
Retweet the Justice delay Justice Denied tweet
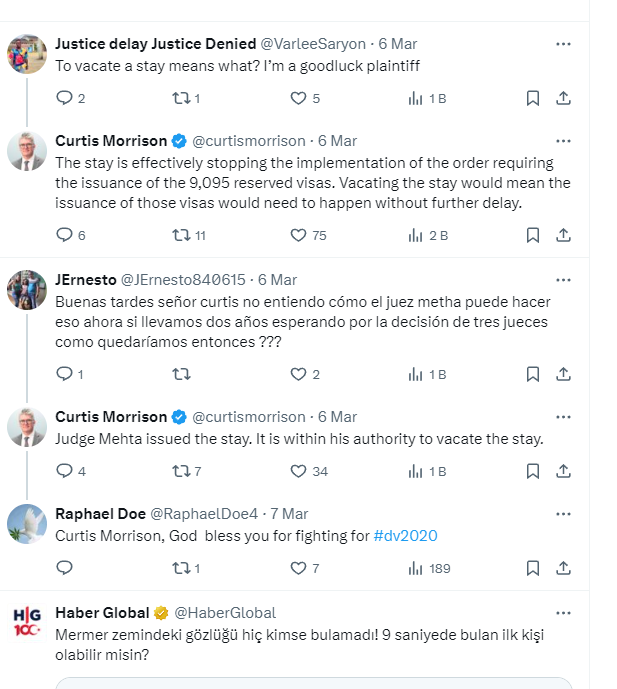[181, 98]
